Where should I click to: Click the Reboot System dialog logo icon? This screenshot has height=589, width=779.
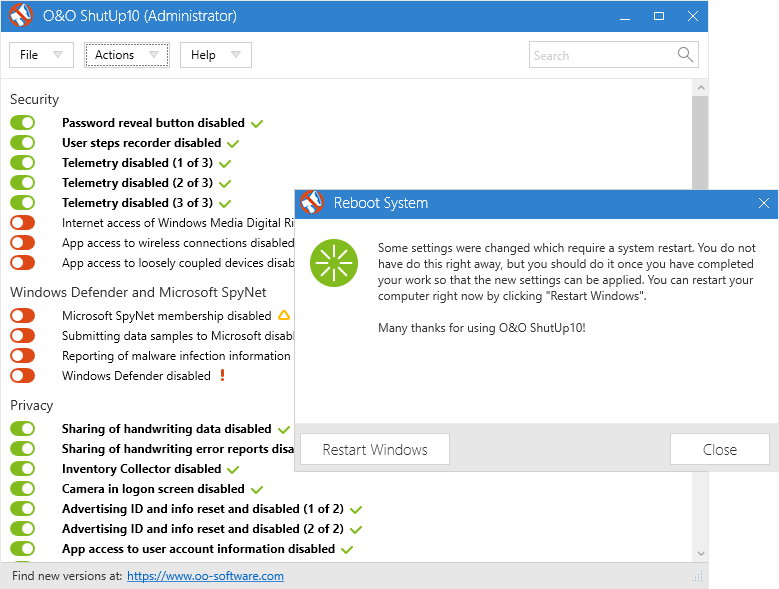click(312, 203)
